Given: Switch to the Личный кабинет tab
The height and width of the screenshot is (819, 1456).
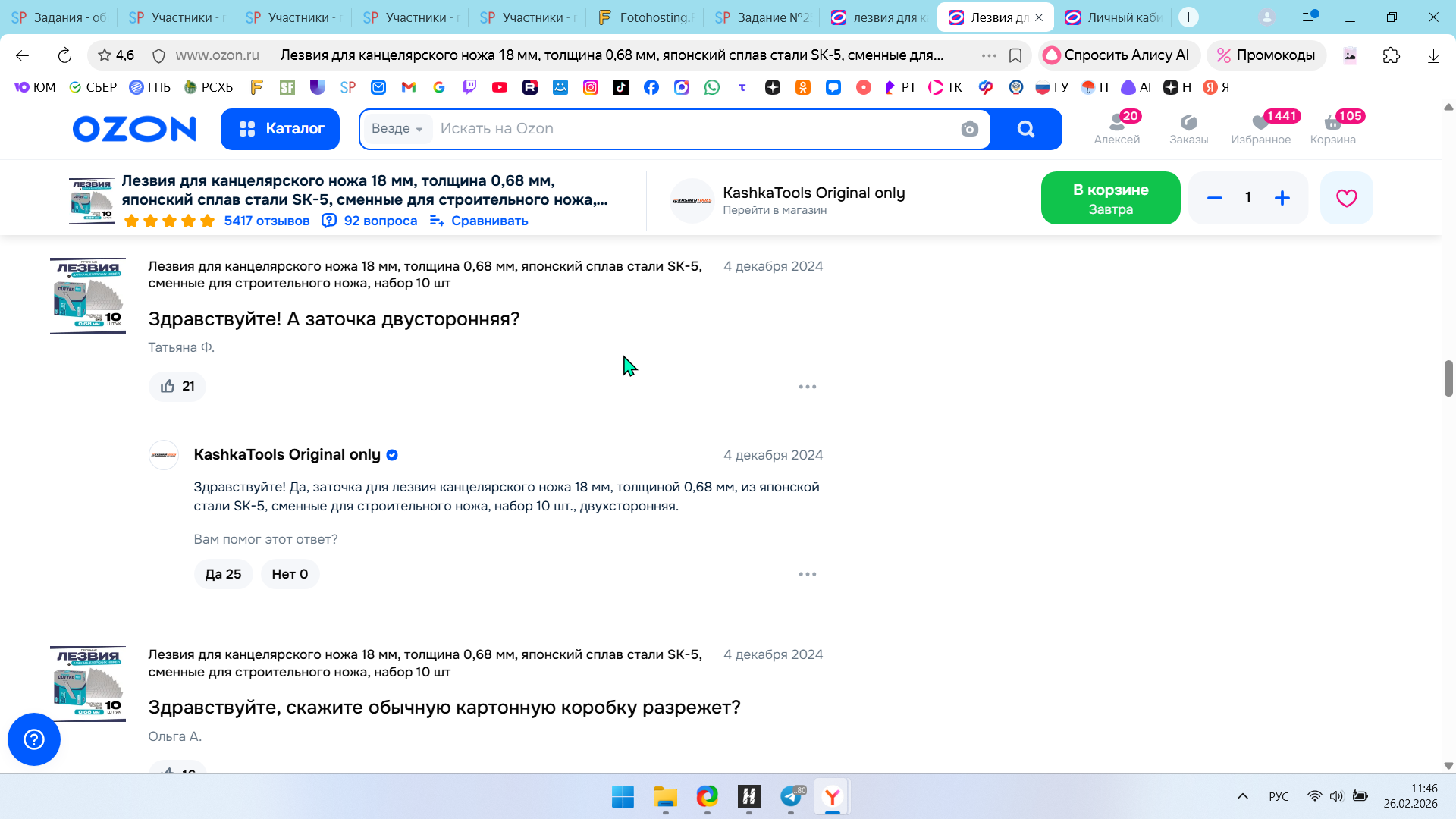Looking at the screenshot, I should 1114,17.
